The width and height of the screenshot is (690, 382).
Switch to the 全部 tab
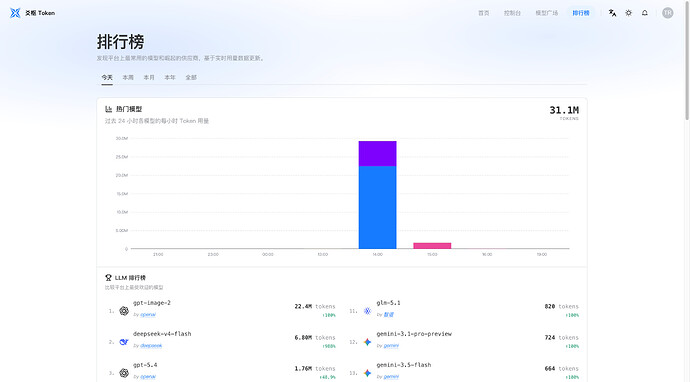(191, 77)
